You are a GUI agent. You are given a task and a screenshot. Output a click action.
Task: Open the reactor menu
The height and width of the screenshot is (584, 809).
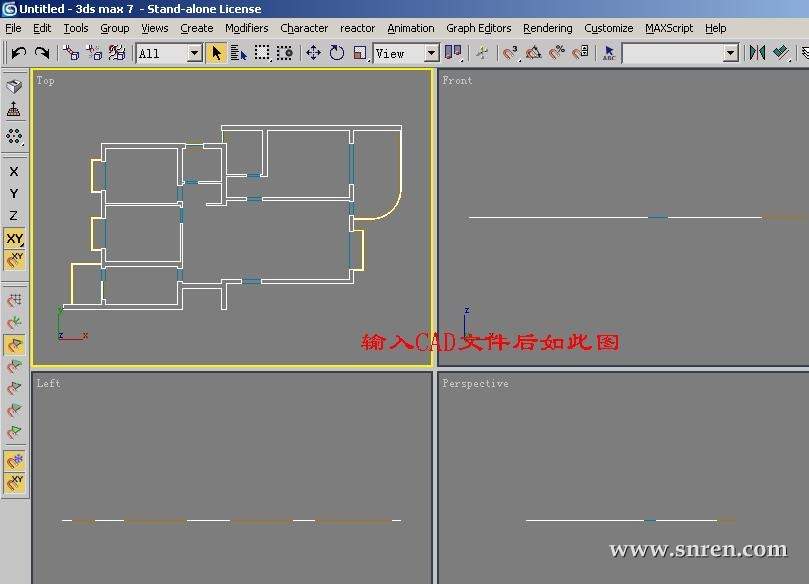coord(358,28)
